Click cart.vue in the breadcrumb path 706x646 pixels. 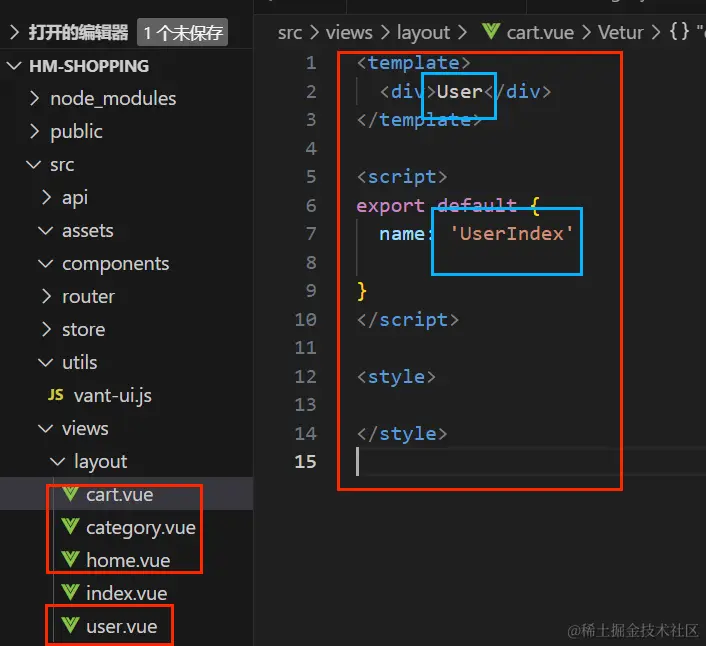540,32
